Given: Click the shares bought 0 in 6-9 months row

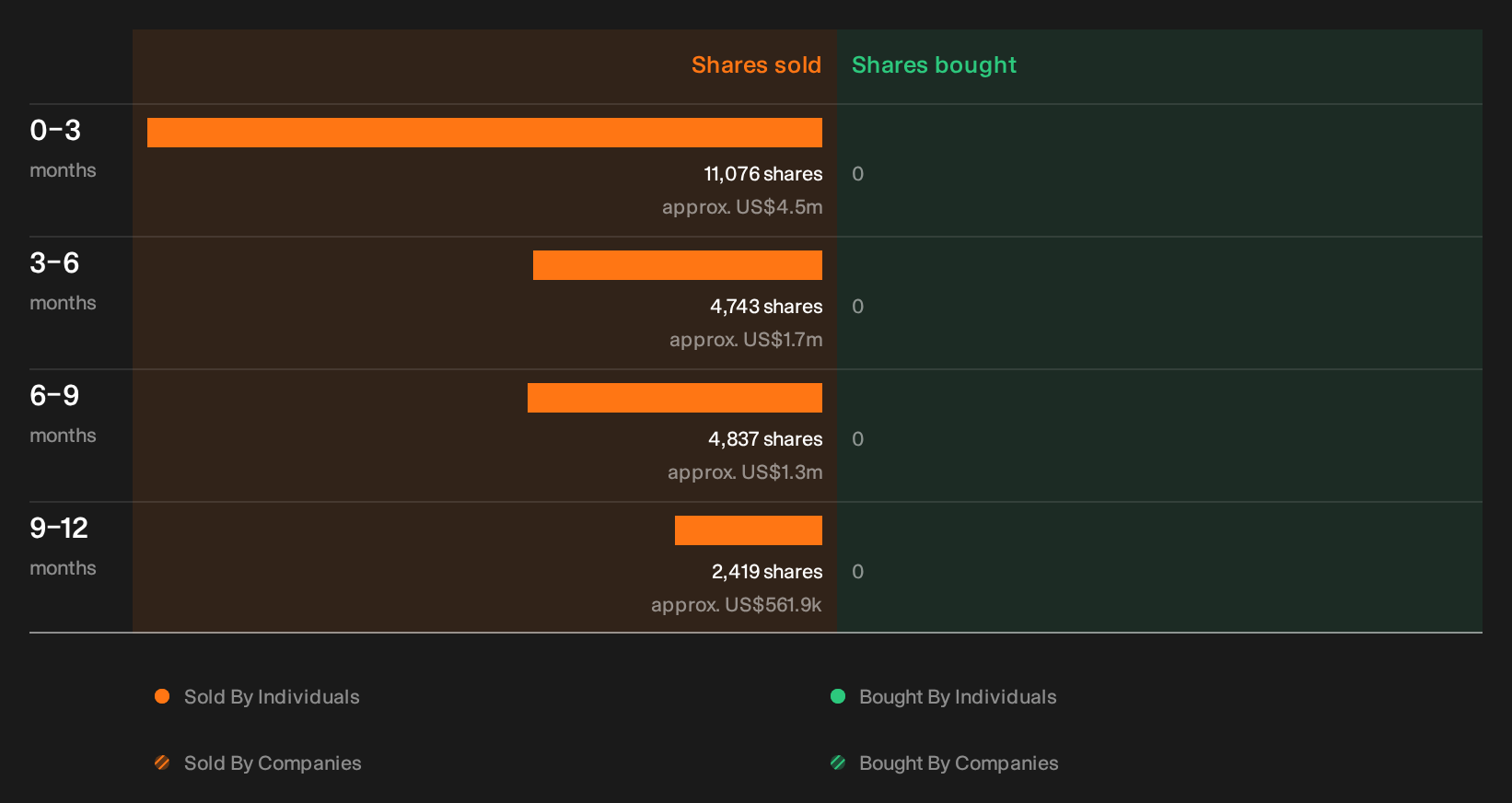Looking at the screenshot, I should point(857,439).
